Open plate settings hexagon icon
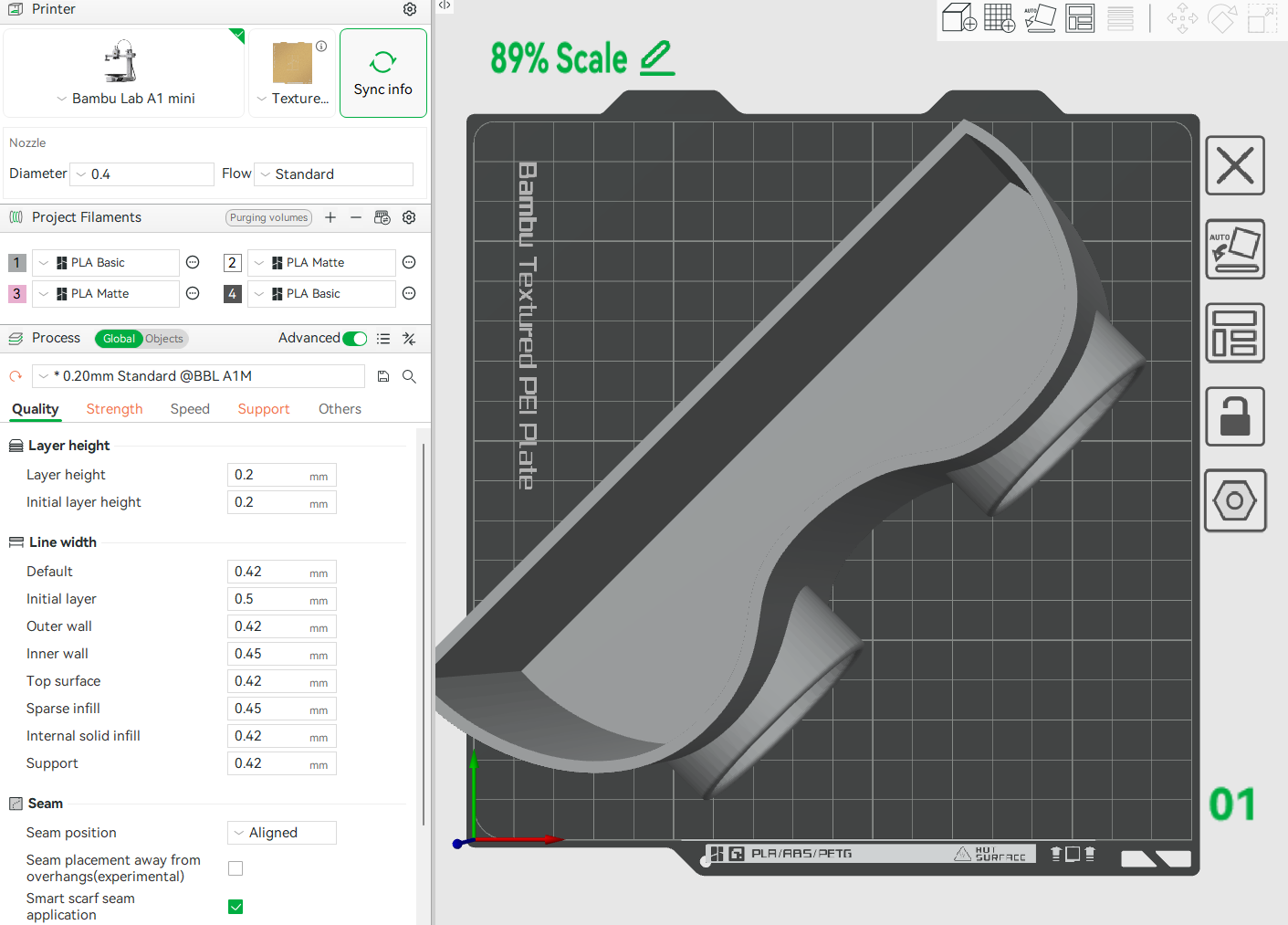 [1235, 500]
